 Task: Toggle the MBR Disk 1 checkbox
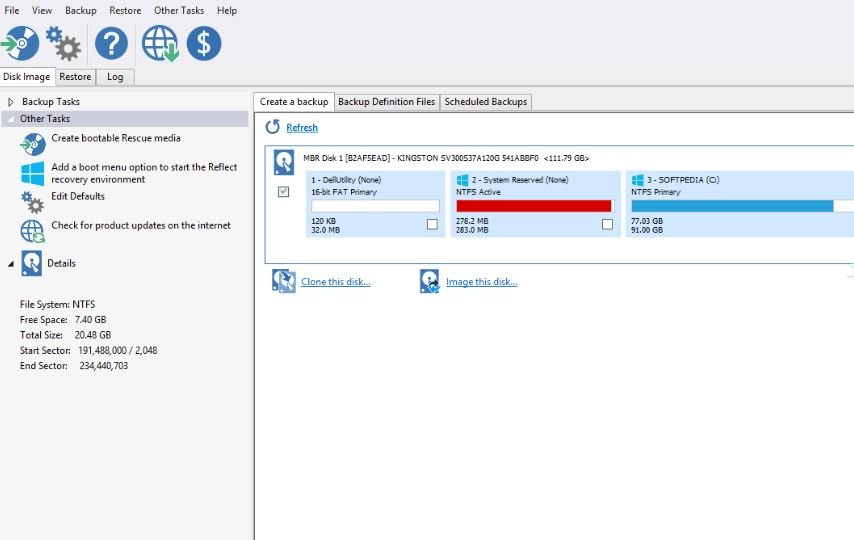(x=283, y=191)
